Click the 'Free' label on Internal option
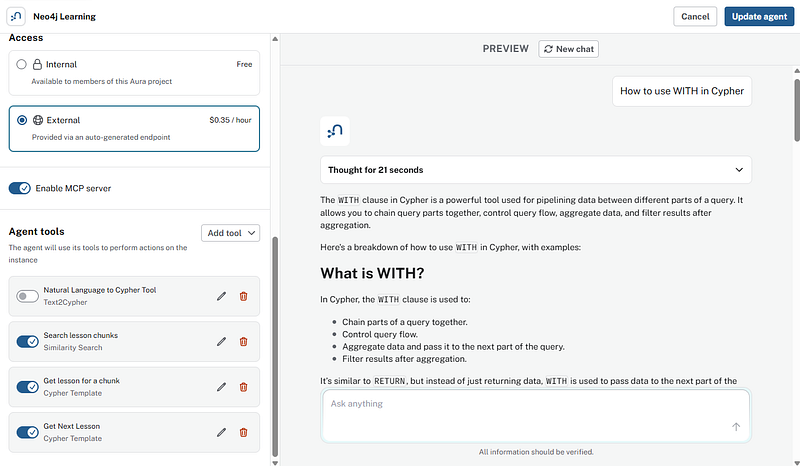The width and height of the screenshot is (800, 466). (244, 64)
